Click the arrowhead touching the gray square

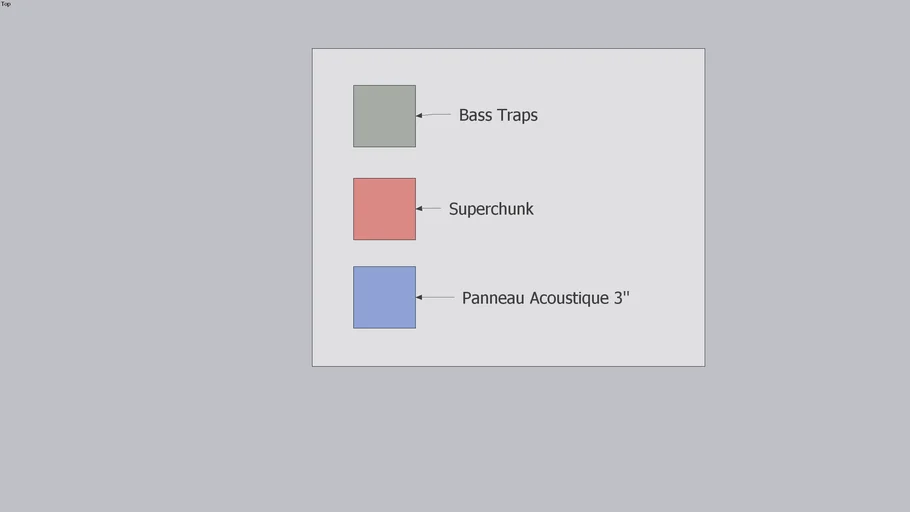tap(419, 115)
